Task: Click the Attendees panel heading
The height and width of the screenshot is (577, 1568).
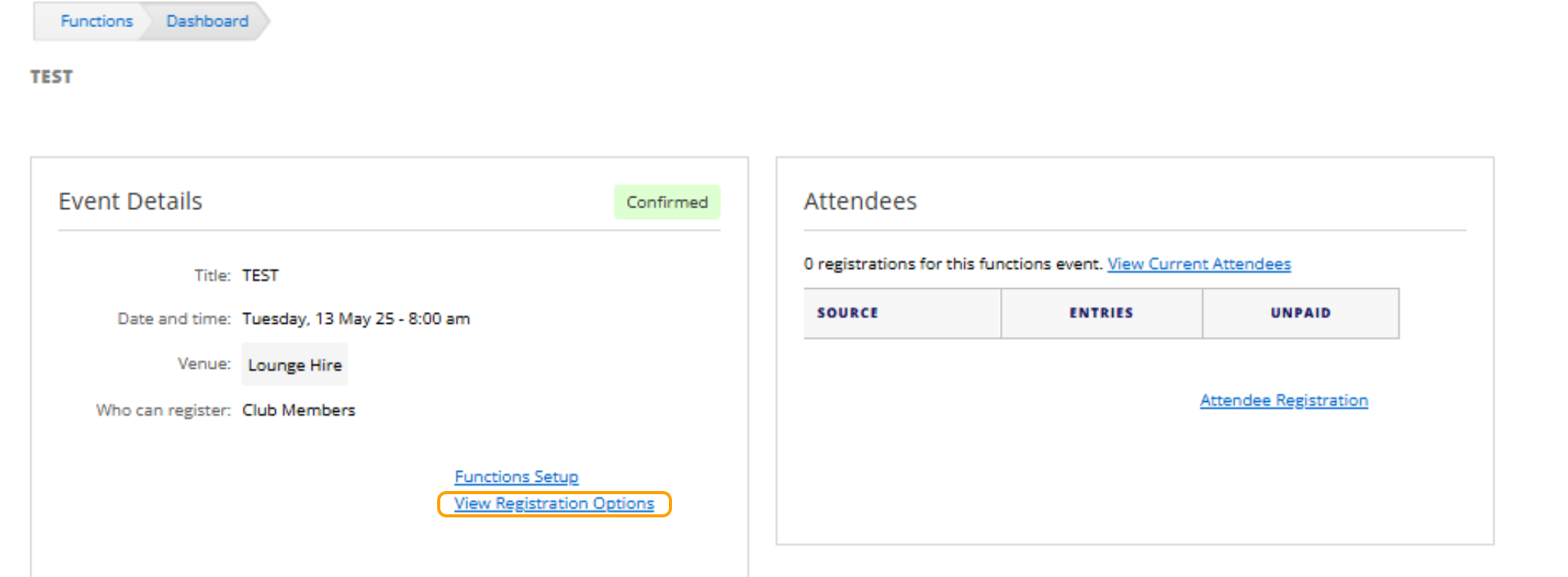Action: click(x=860, y=201)
